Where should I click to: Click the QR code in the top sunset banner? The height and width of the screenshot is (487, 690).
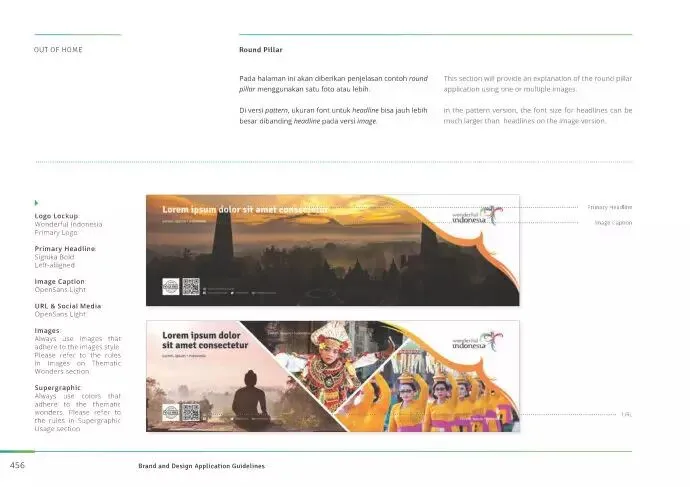(191, 286)
